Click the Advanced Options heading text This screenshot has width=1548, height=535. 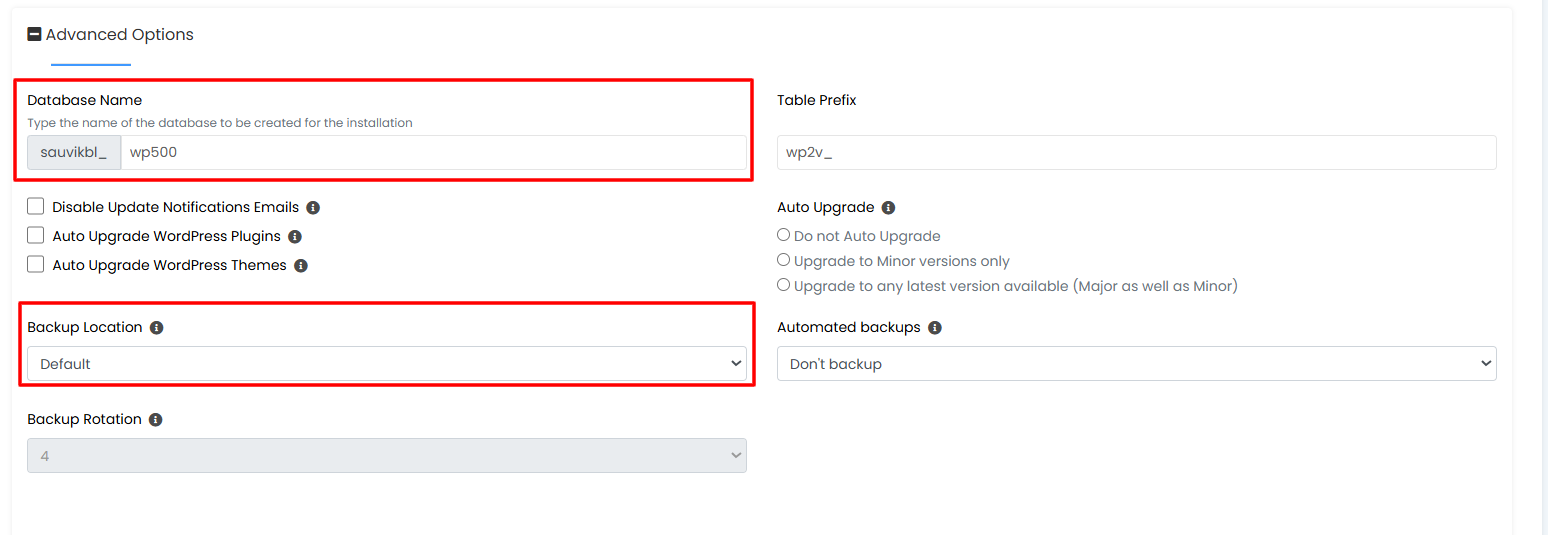click(120, 34)
